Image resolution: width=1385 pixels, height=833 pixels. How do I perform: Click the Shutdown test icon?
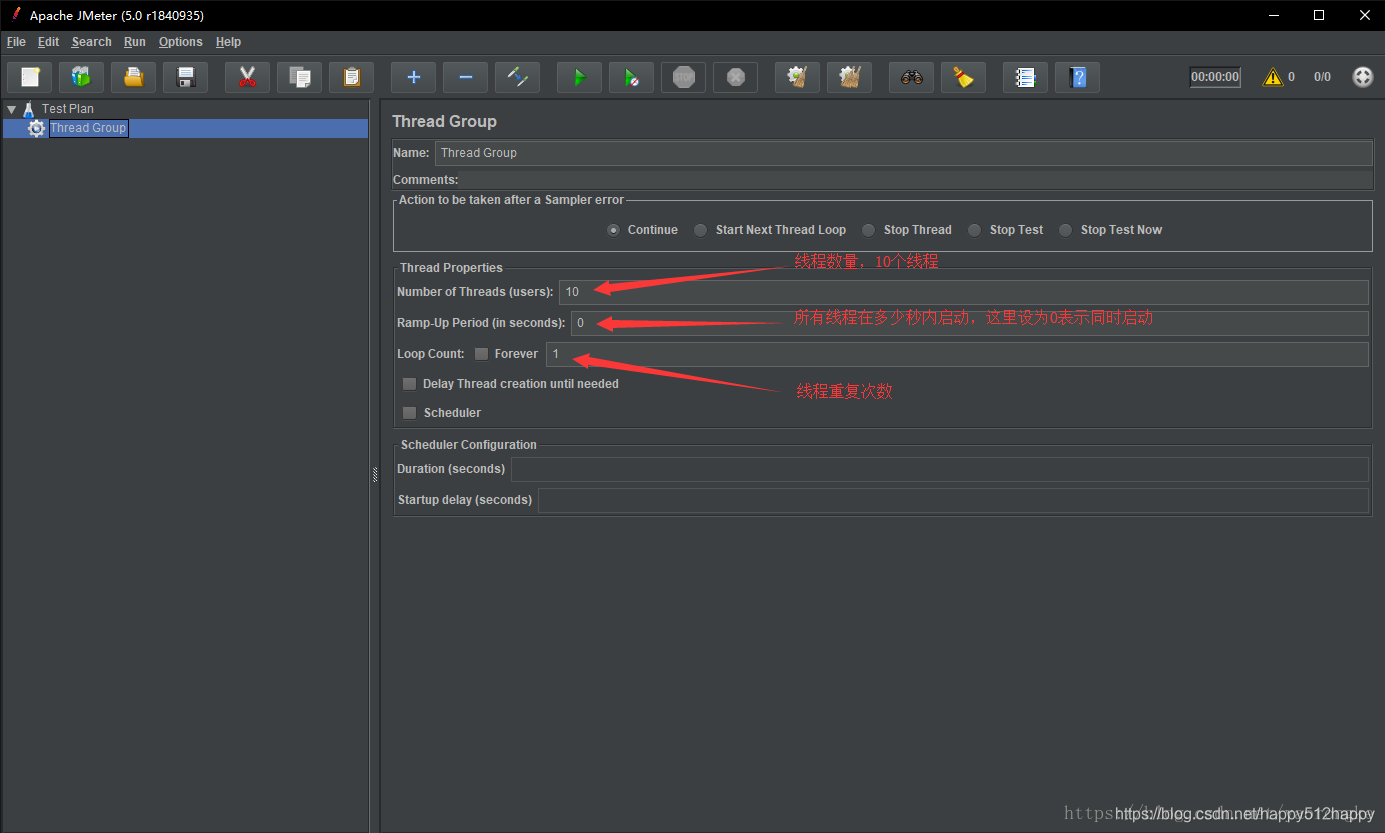coord(735,77)
